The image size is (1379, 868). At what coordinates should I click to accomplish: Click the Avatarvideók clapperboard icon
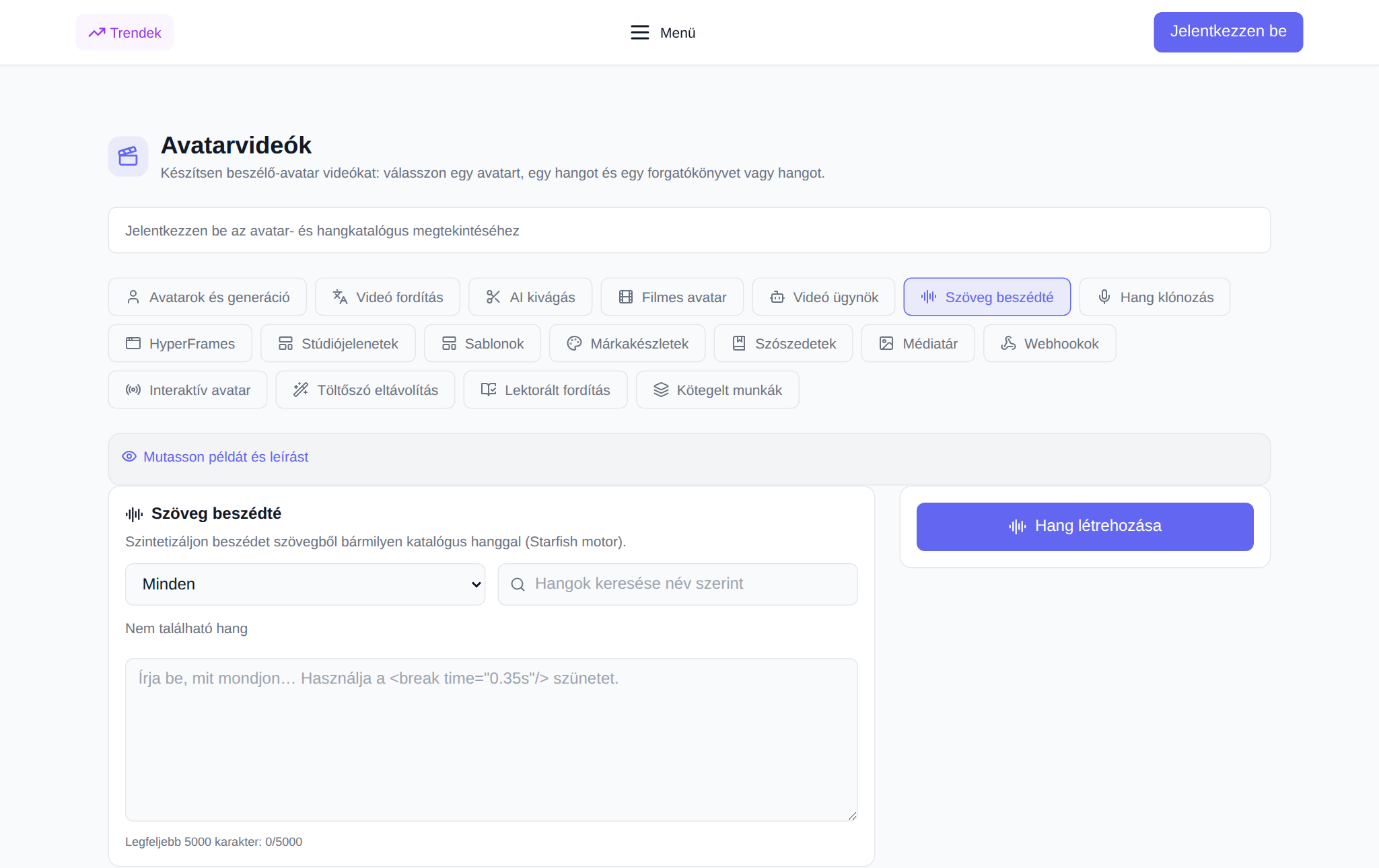click(128, 156)
